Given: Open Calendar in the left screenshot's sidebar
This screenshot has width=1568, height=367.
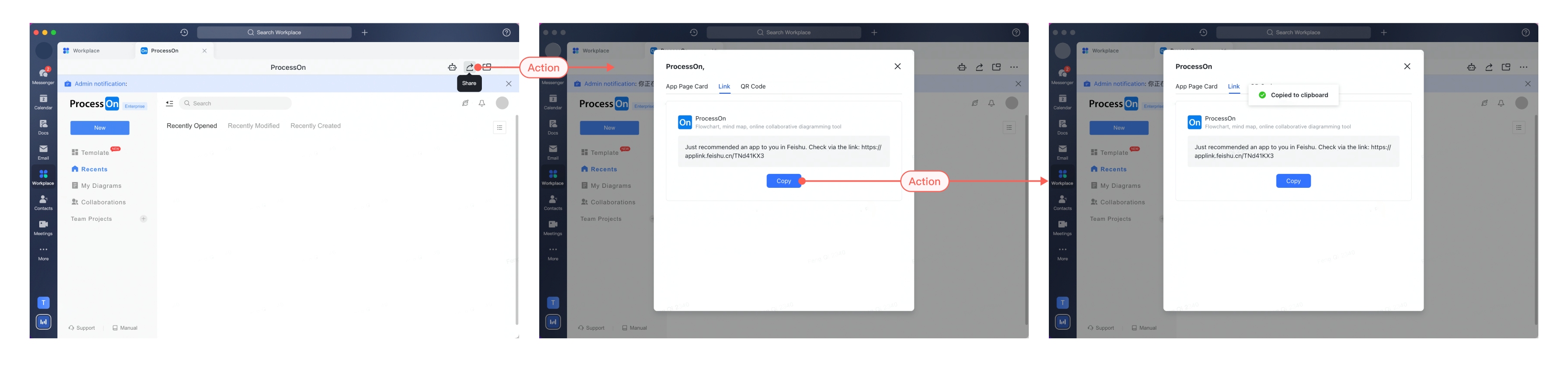Looking at the screenshot, I should 43,102.
